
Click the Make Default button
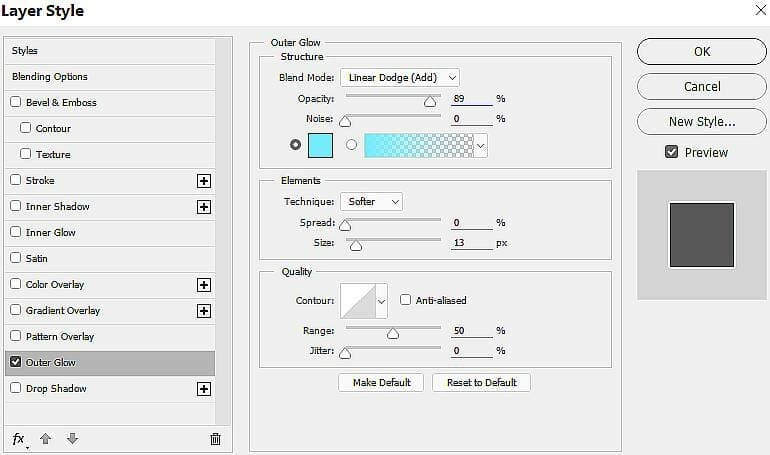(381, 383)
